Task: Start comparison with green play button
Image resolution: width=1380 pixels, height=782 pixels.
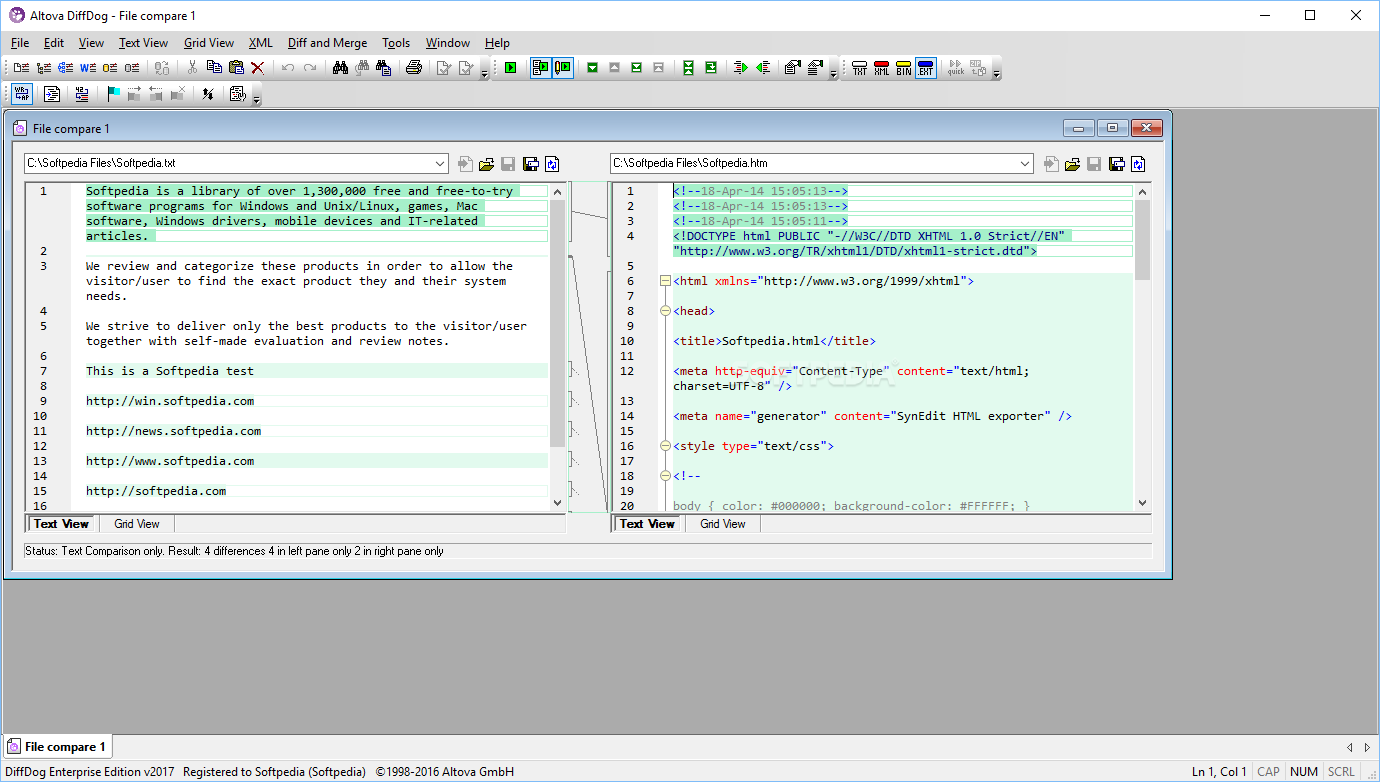Action: coord(510,68)
